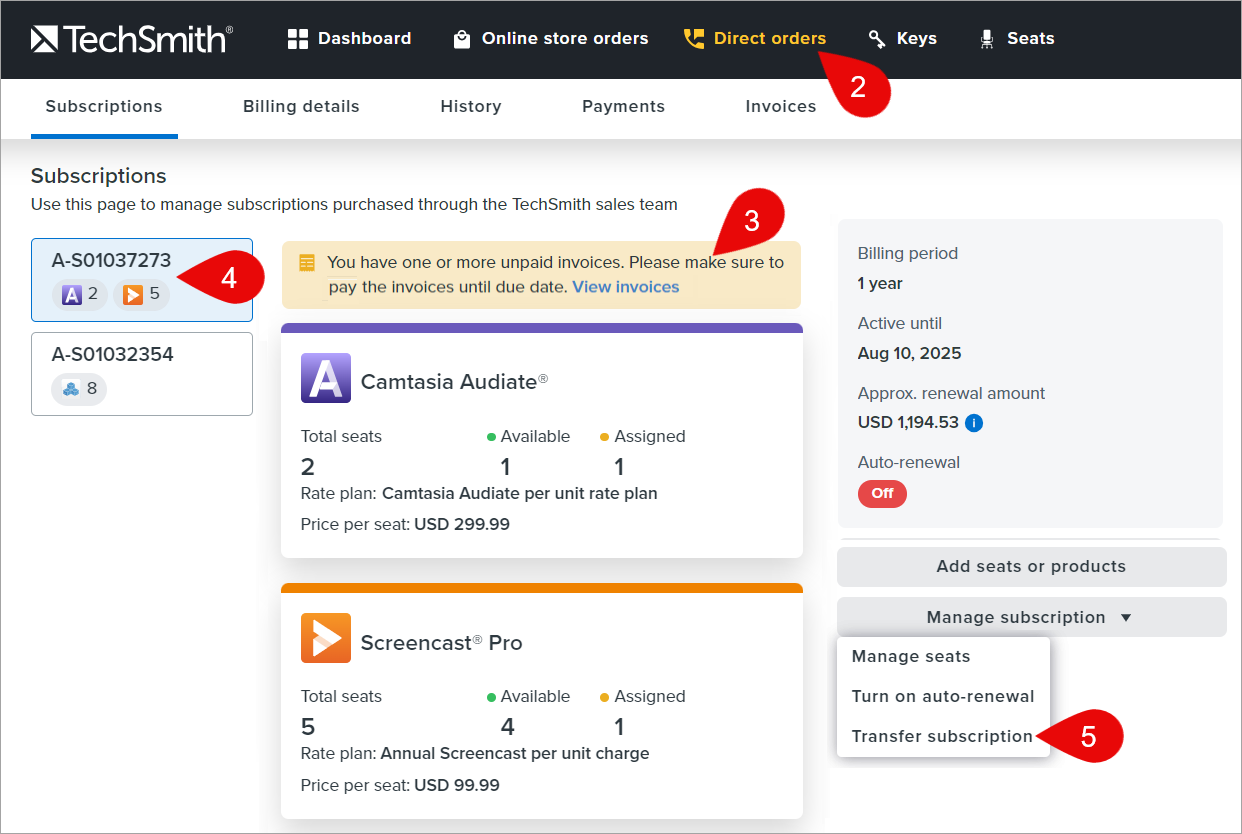
Task: Click the Camtasia Audiate product icon
Action: tap(326, 378)
